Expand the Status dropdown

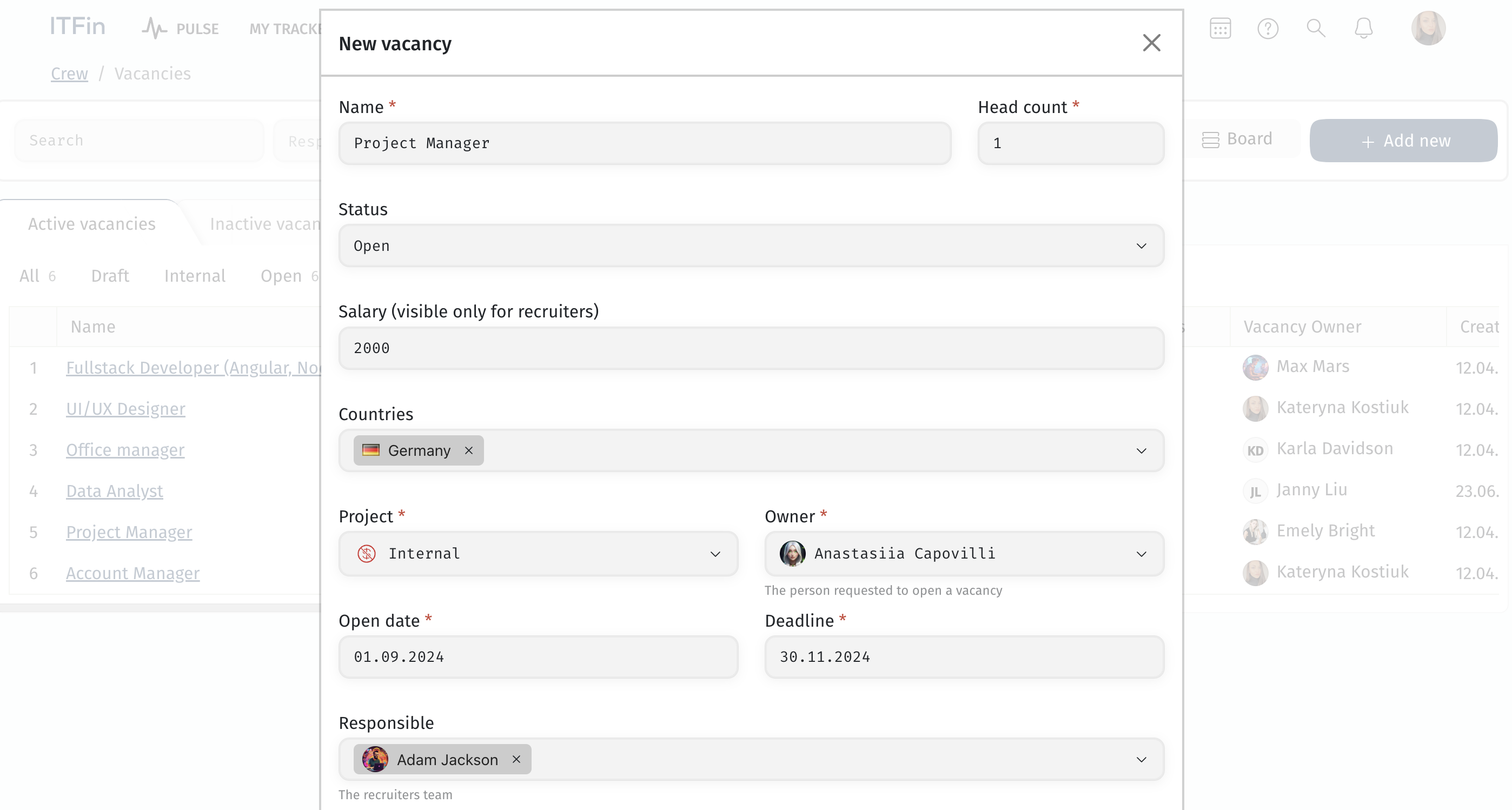coord(751,245)
